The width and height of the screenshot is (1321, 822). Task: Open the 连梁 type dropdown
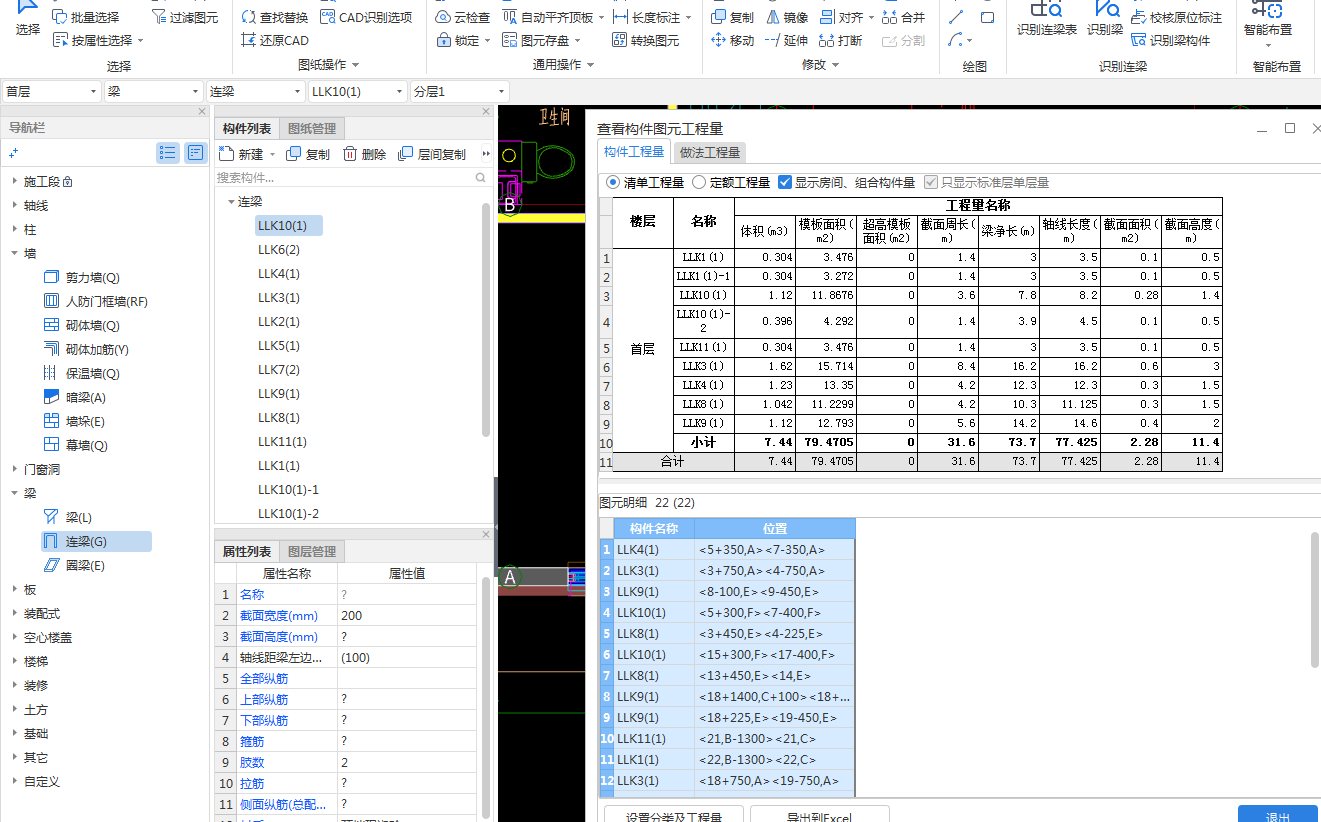pos(255,91)
